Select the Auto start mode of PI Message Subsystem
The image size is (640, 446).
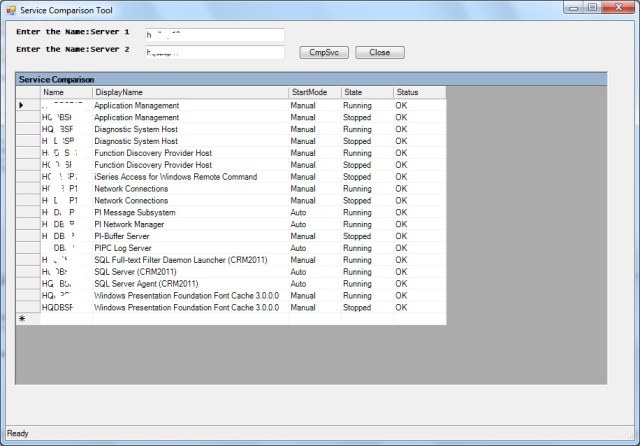pos(315,212)
